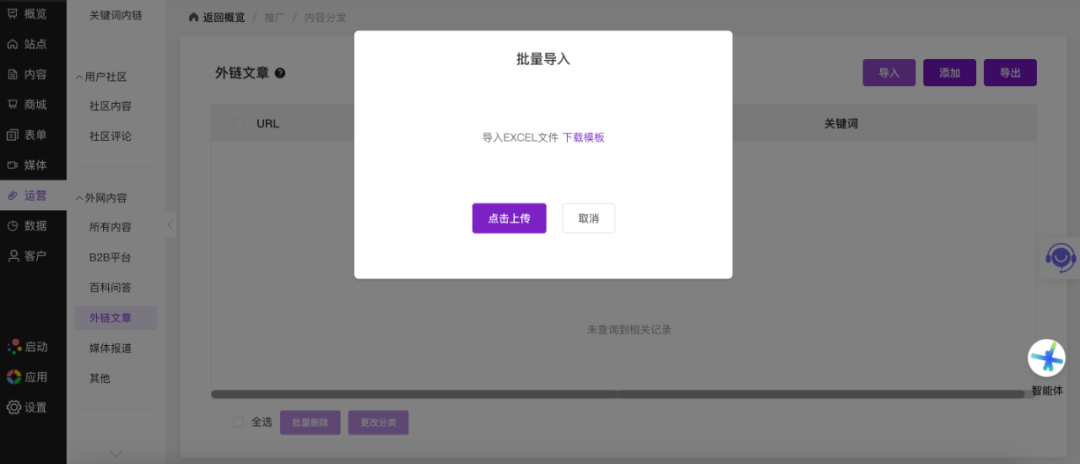
Task: Click the 返回概览 breadcrumb link
Action: [224, 17]
